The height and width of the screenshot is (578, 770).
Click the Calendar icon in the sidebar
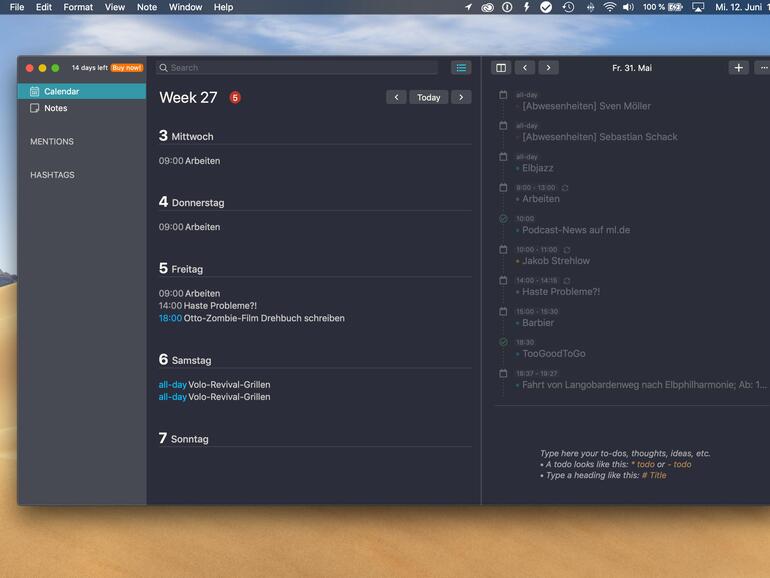34,91
